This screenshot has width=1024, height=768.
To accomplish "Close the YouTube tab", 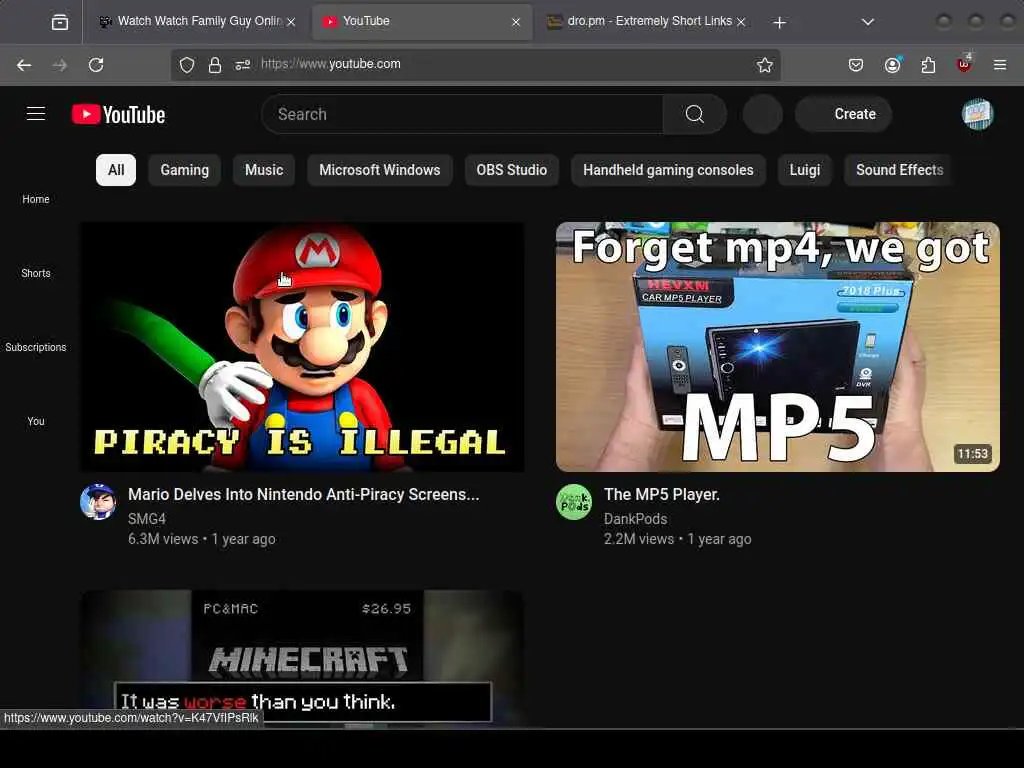I will pos(516,22).
